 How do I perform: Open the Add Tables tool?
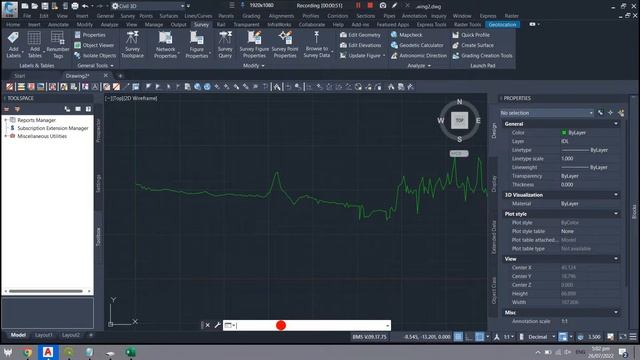pyautogui.click(x=34, y=44)
